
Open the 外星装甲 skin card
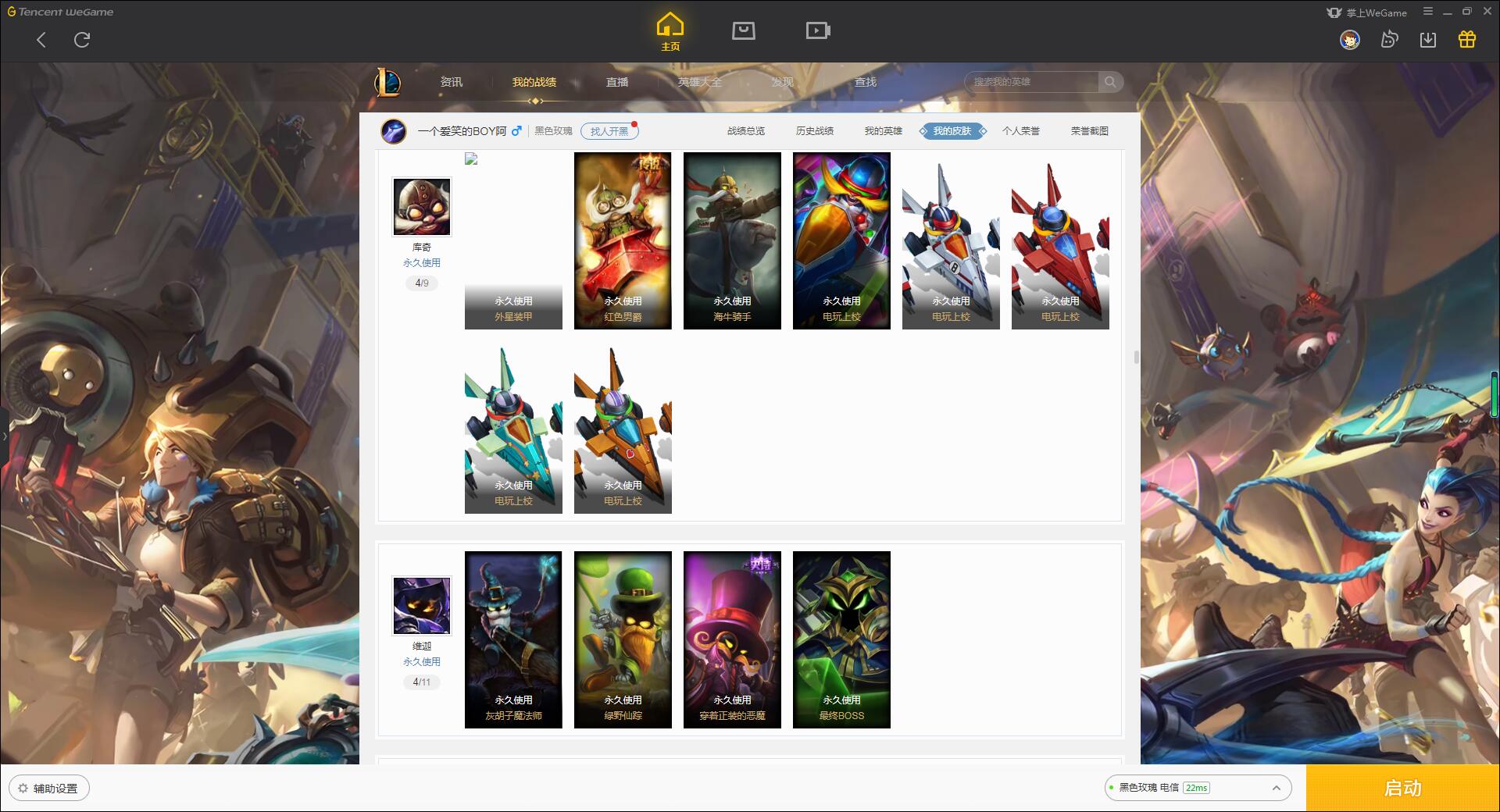(513, 240)
